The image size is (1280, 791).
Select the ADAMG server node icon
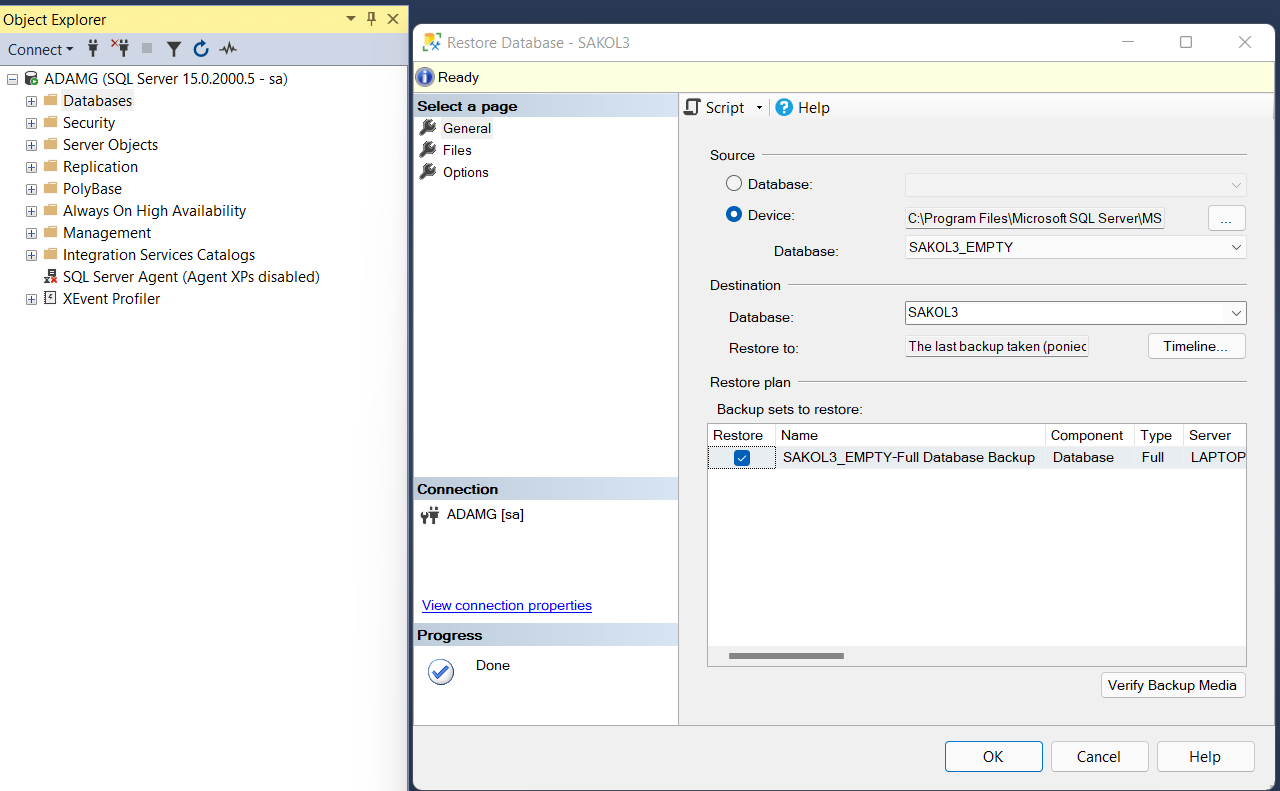click(31, 78)
